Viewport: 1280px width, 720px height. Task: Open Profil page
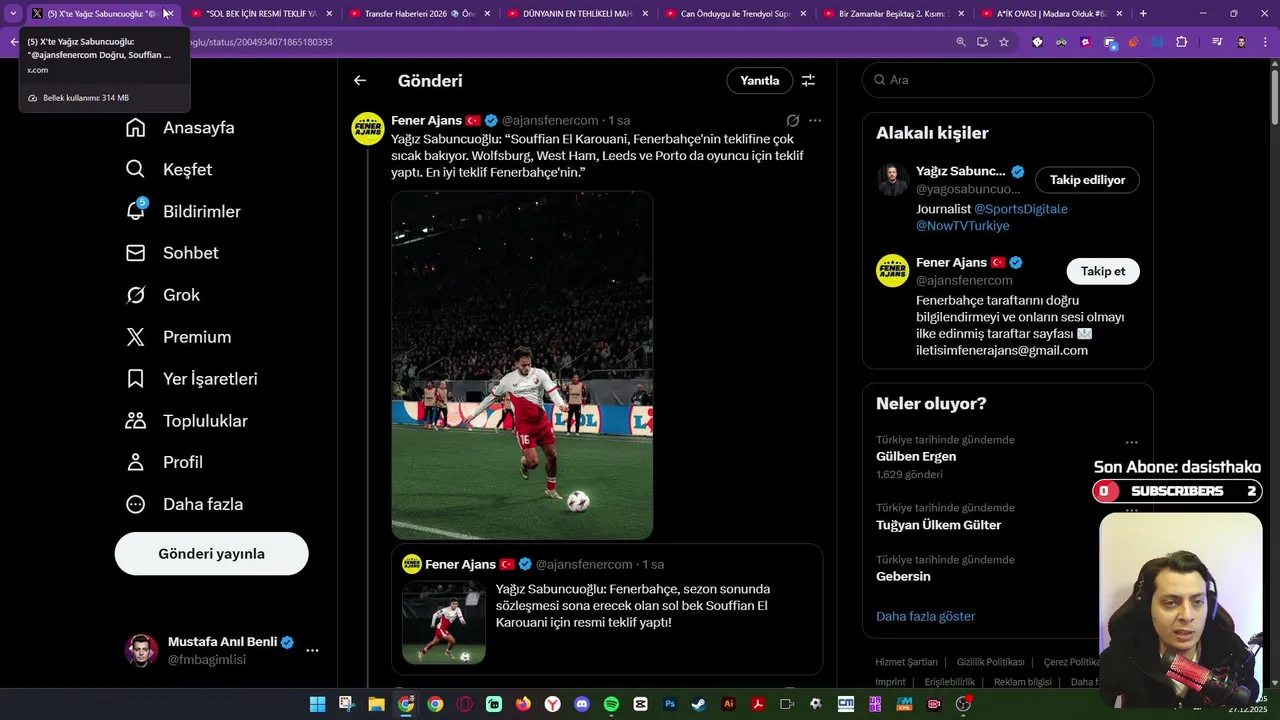coord(164,463)
